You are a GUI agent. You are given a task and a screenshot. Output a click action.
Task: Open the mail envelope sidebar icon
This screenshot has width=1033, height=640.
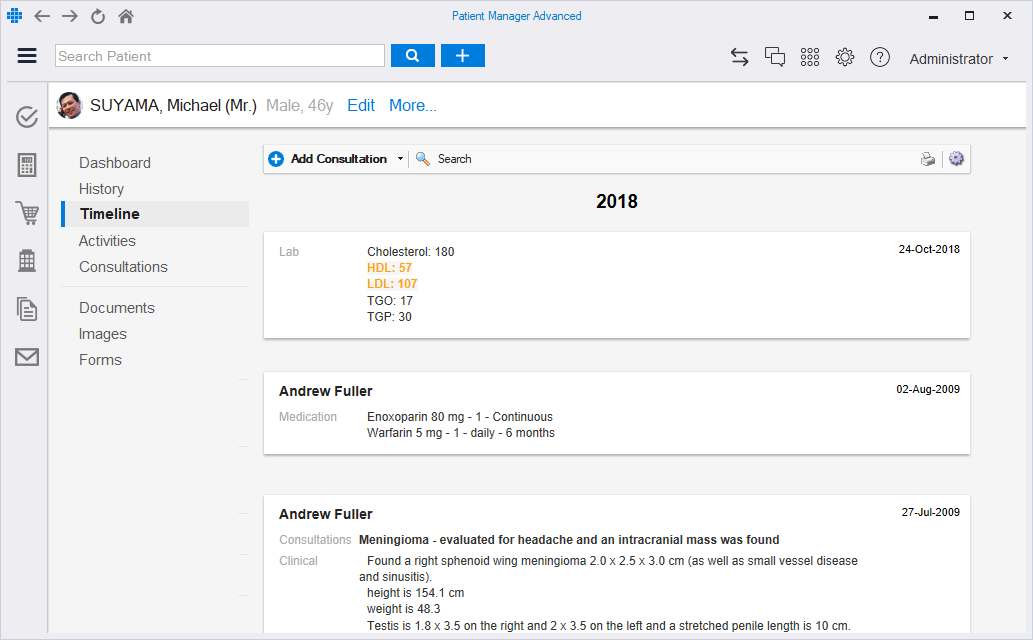(27, 357)
